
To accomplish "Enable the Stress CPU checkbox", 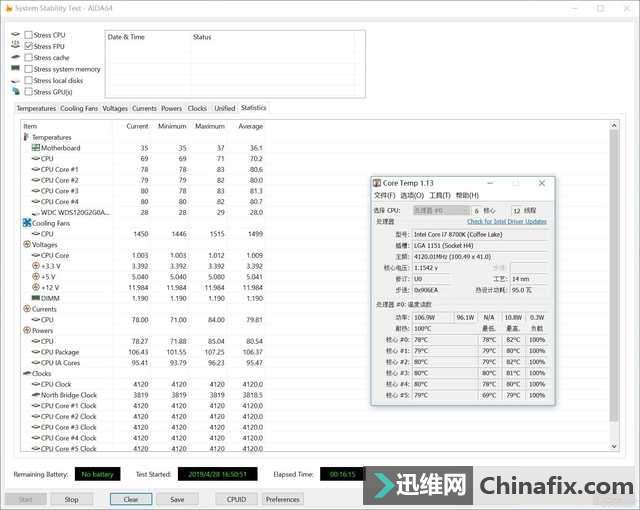I will pyautogui.click(x=28, y=35).
